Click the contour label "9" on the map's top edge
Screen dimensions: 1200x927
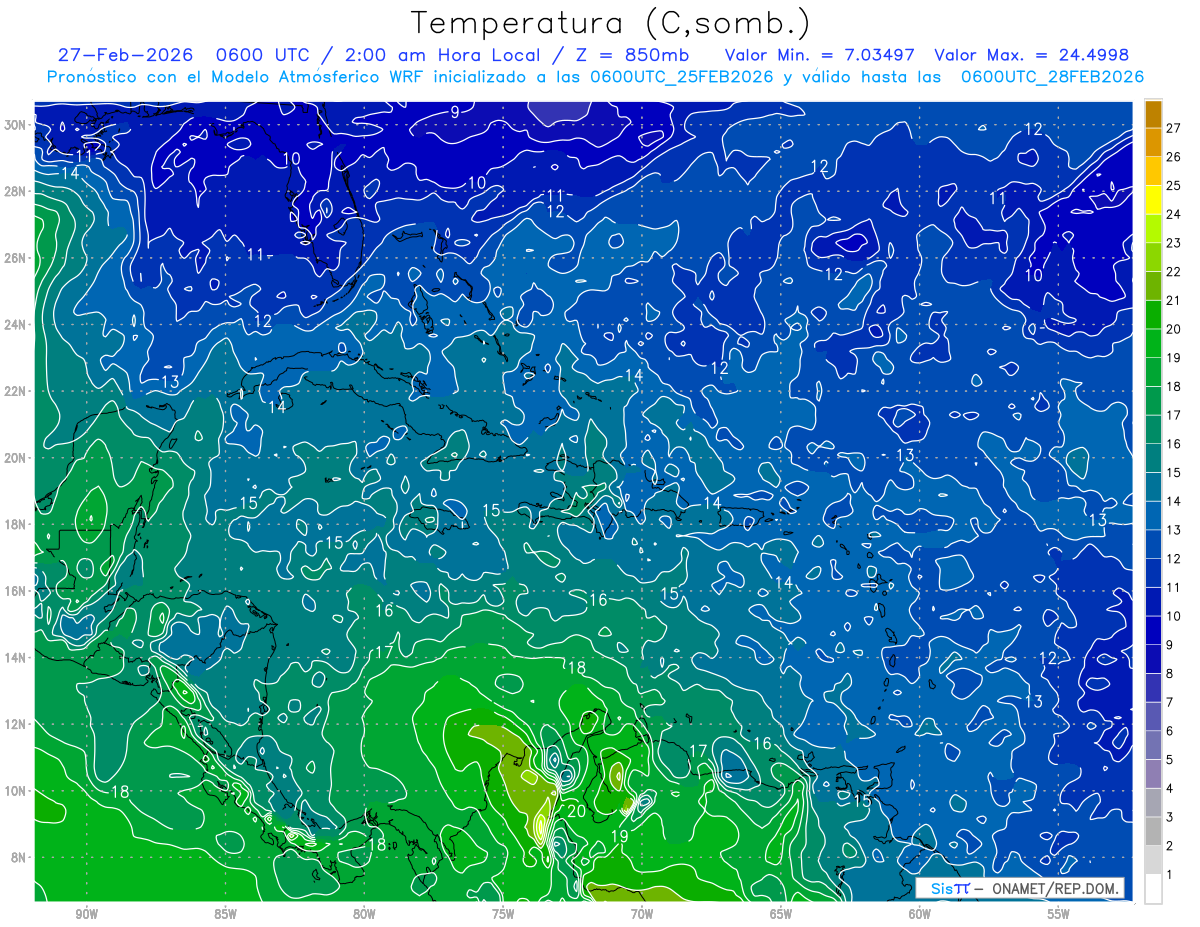click(455, 112)
